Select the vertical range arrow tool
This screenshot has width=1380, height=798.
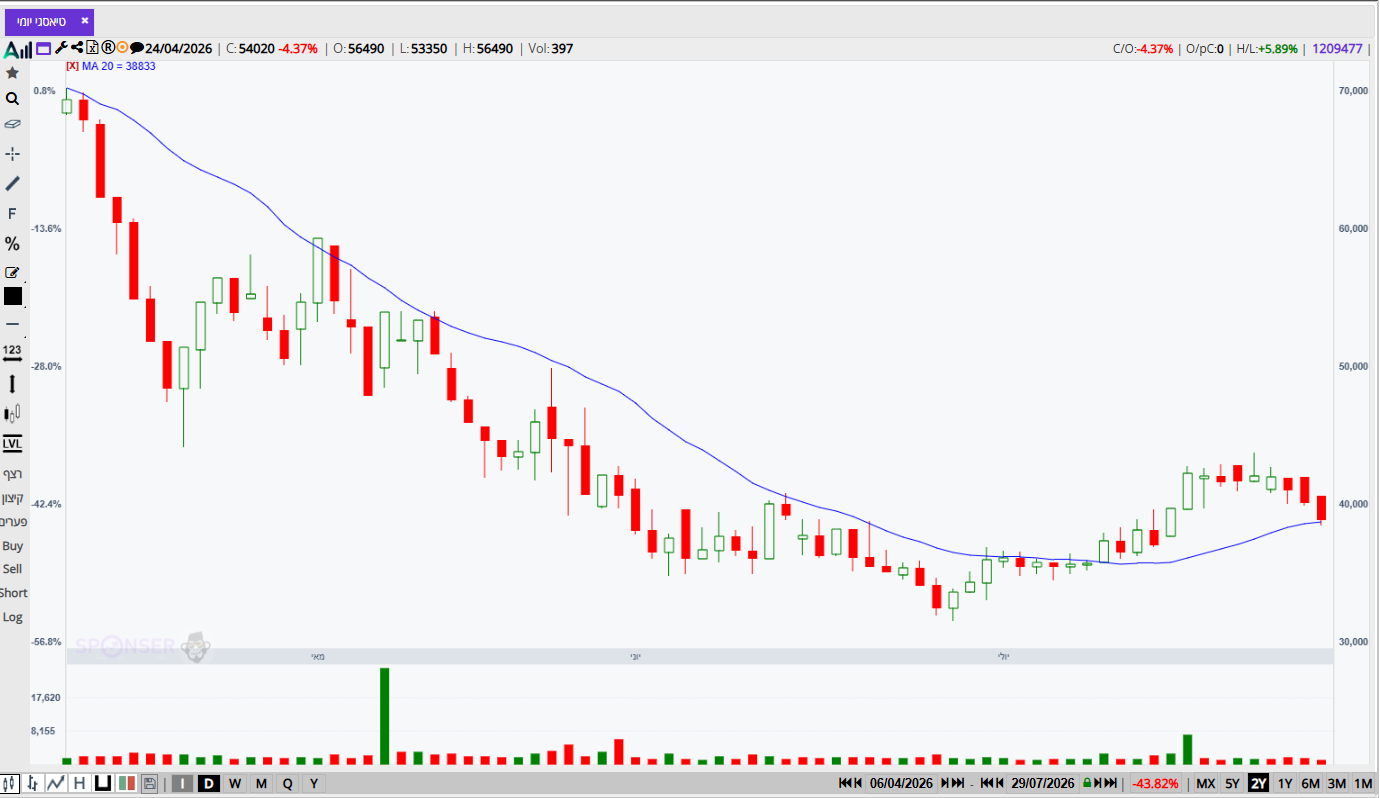[12, 384]
